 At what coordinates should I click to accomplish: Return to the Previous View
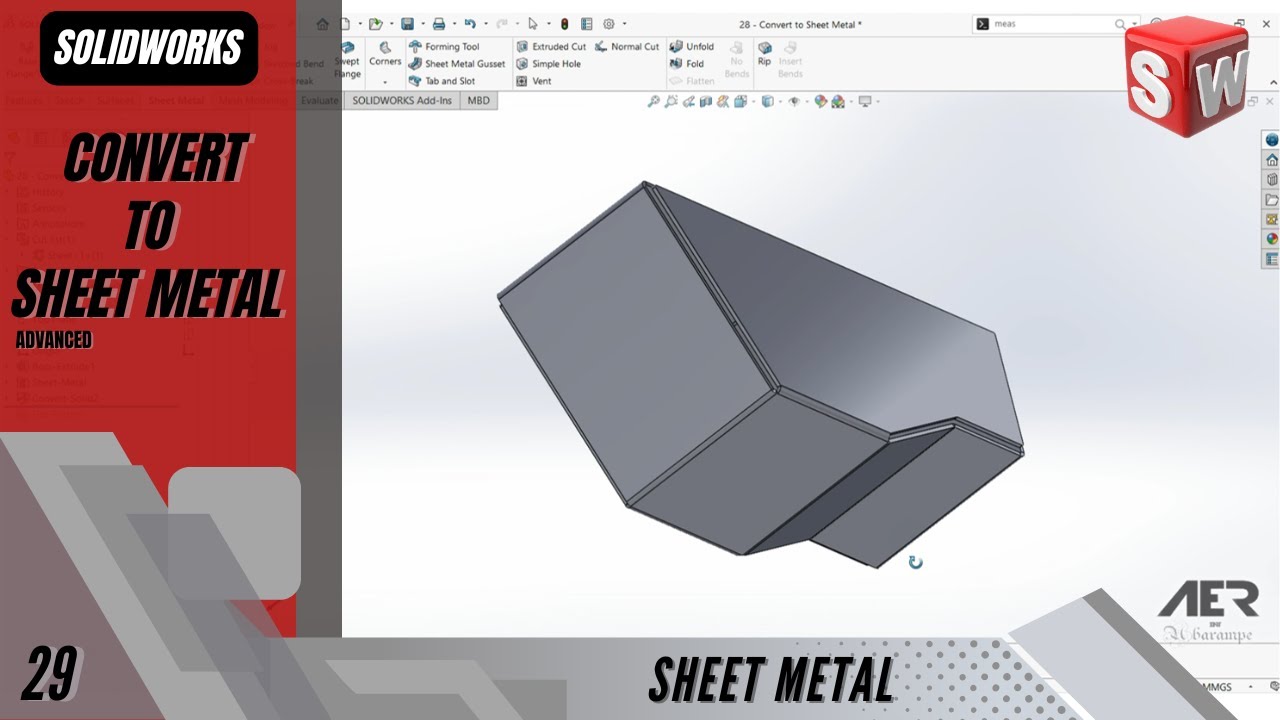(689, 101)
